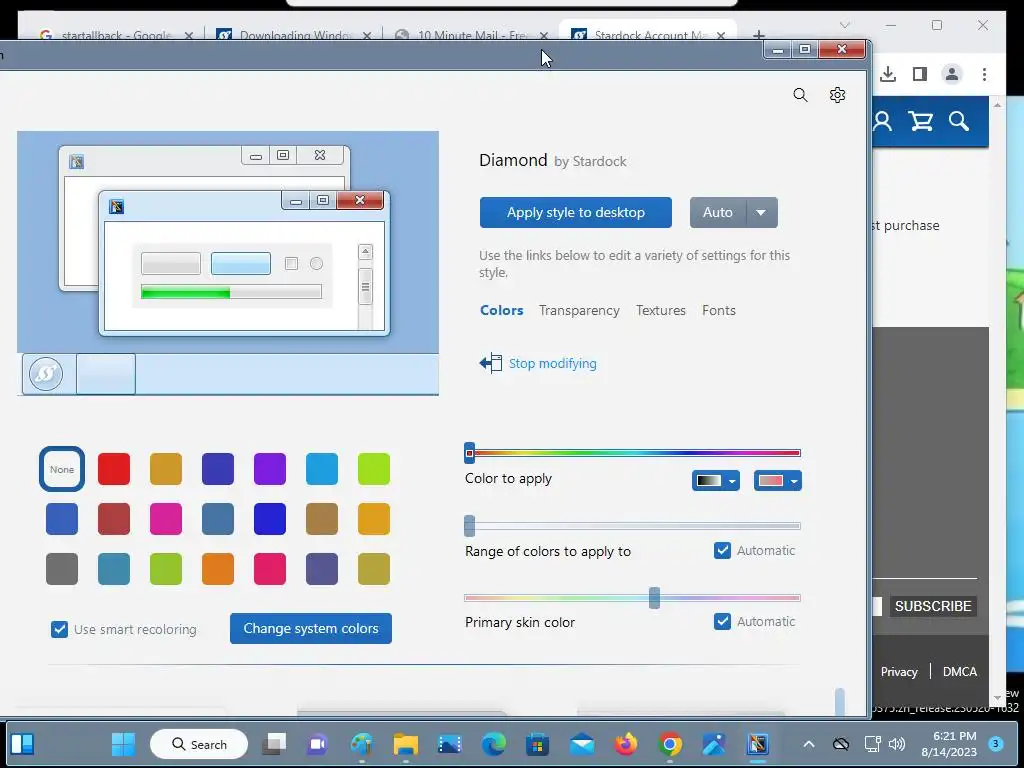Close the Downloading Windows Chrome tab

click(367, 36)
